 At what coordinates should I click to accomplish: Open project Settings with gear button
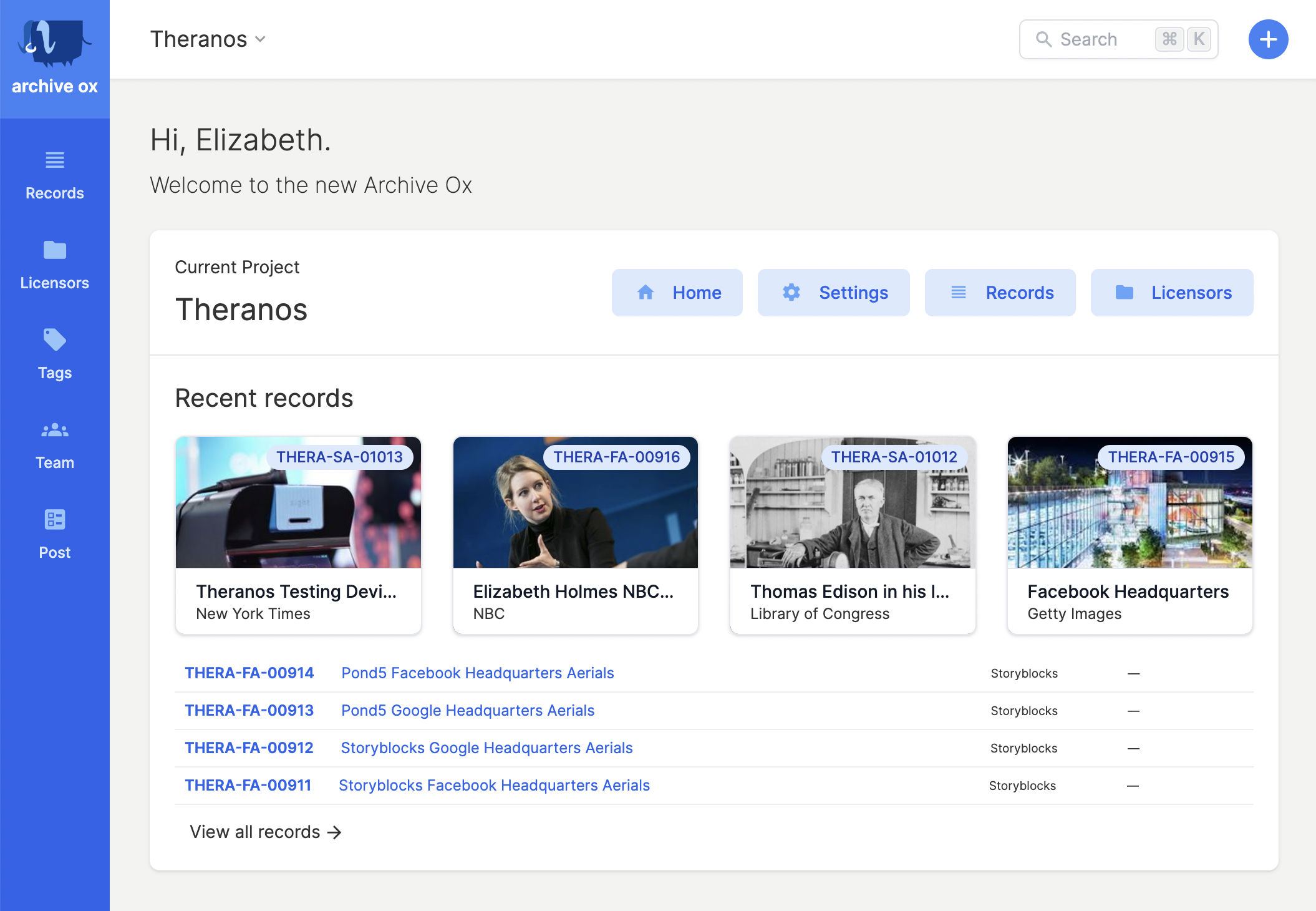tap(833, 293)
